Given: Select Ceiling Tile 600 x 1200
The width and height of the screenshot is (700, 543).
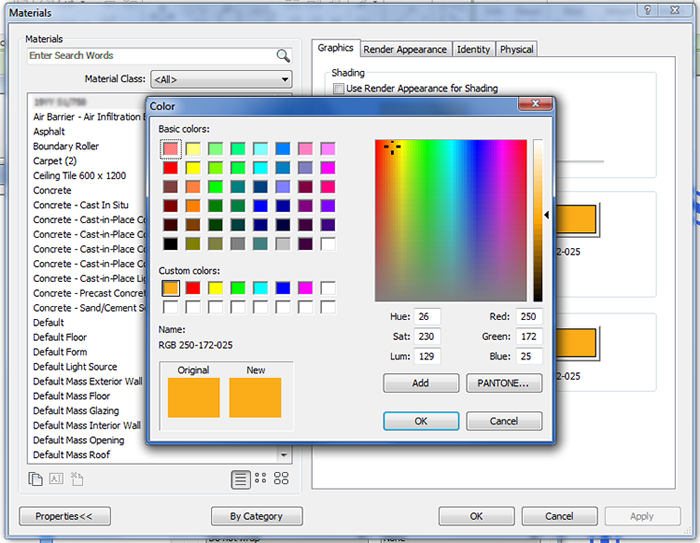Looking at the screenshot, I should click(x=79, y=176).
